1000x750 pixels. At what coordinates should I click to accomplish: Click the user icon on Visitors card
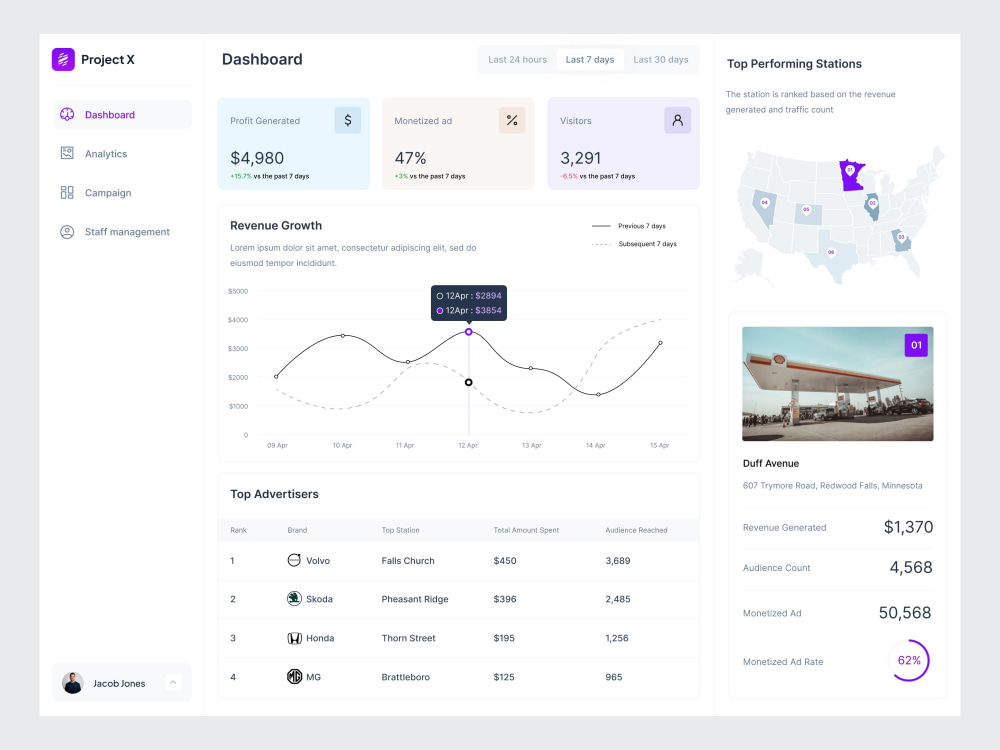(x=677, y=120)
